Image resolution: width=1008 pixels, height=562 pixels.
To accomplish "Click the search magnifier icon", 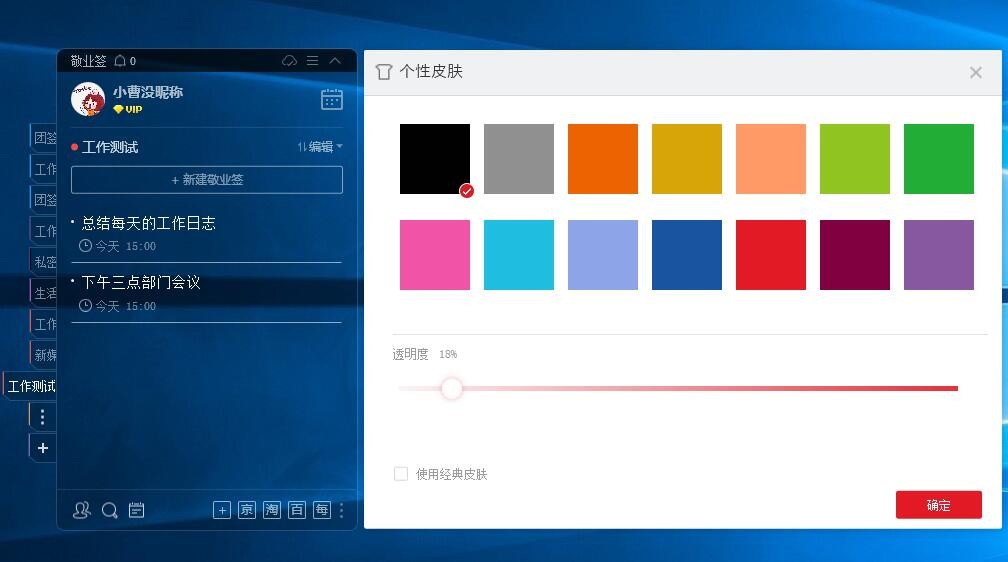I will pos(110,510).
